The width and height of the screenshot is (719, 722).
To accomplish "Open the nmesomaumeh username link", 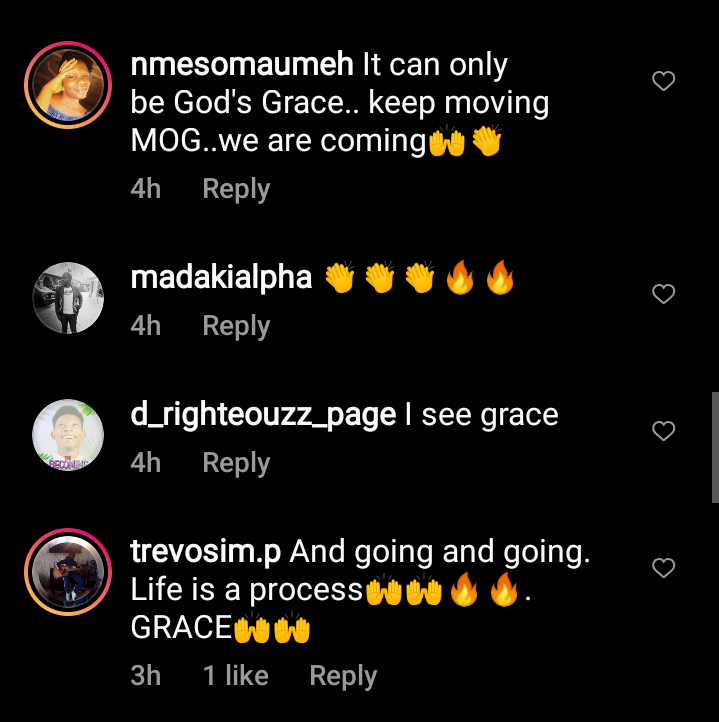I will [x=242, y=64].
